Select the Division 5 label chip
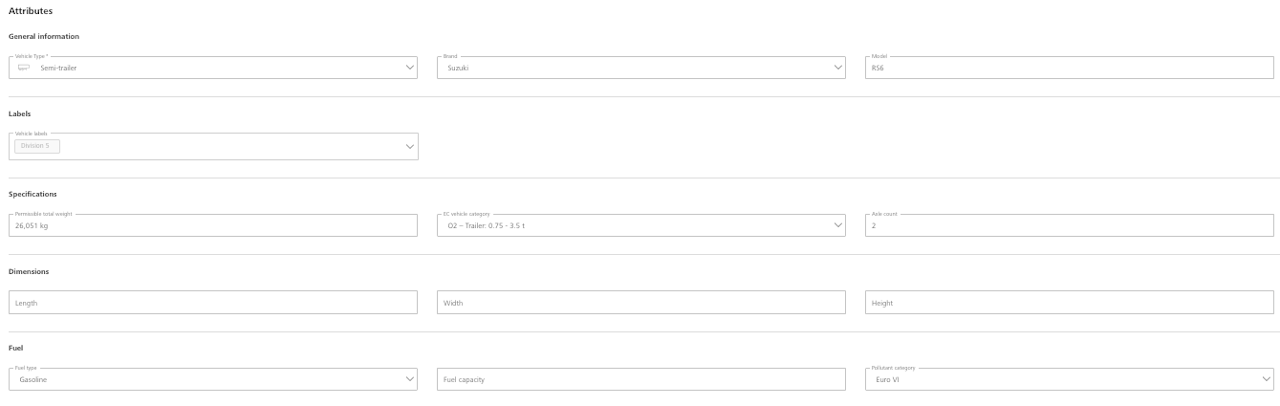This screenshot has width=1280, height=406. click(x=38, y=147)
